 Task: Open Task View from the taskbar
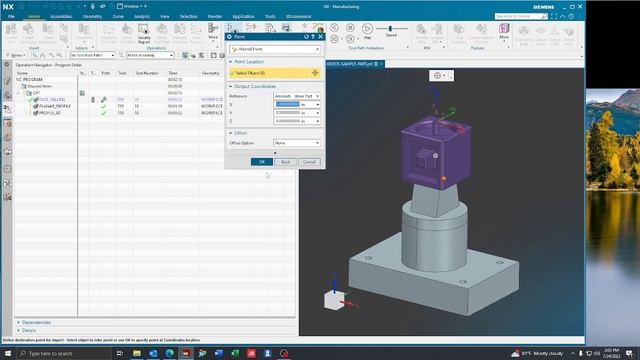120,353
